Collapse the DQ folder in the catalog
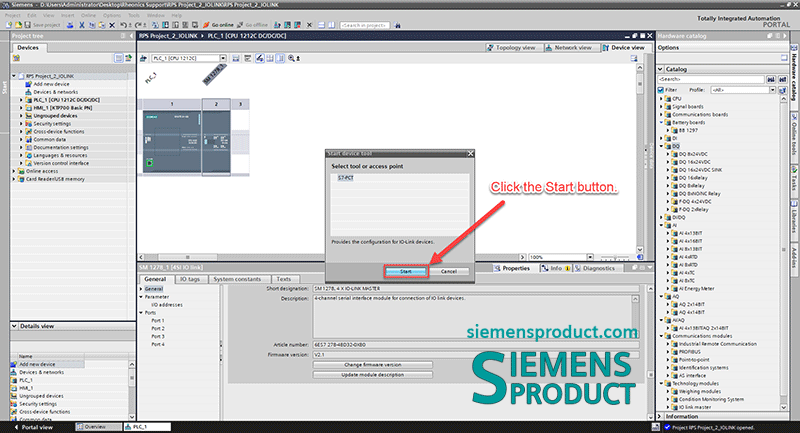 [x=662, y=146]
